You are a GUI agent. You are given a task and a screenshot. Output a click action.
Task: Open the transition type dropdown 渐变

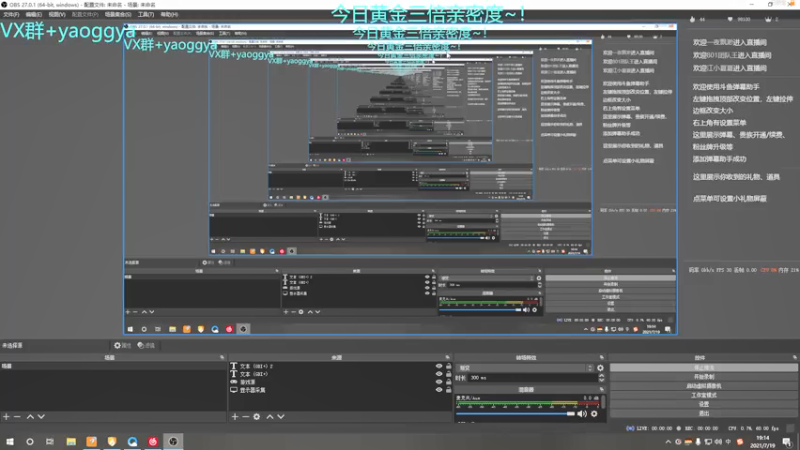[524, 368]
